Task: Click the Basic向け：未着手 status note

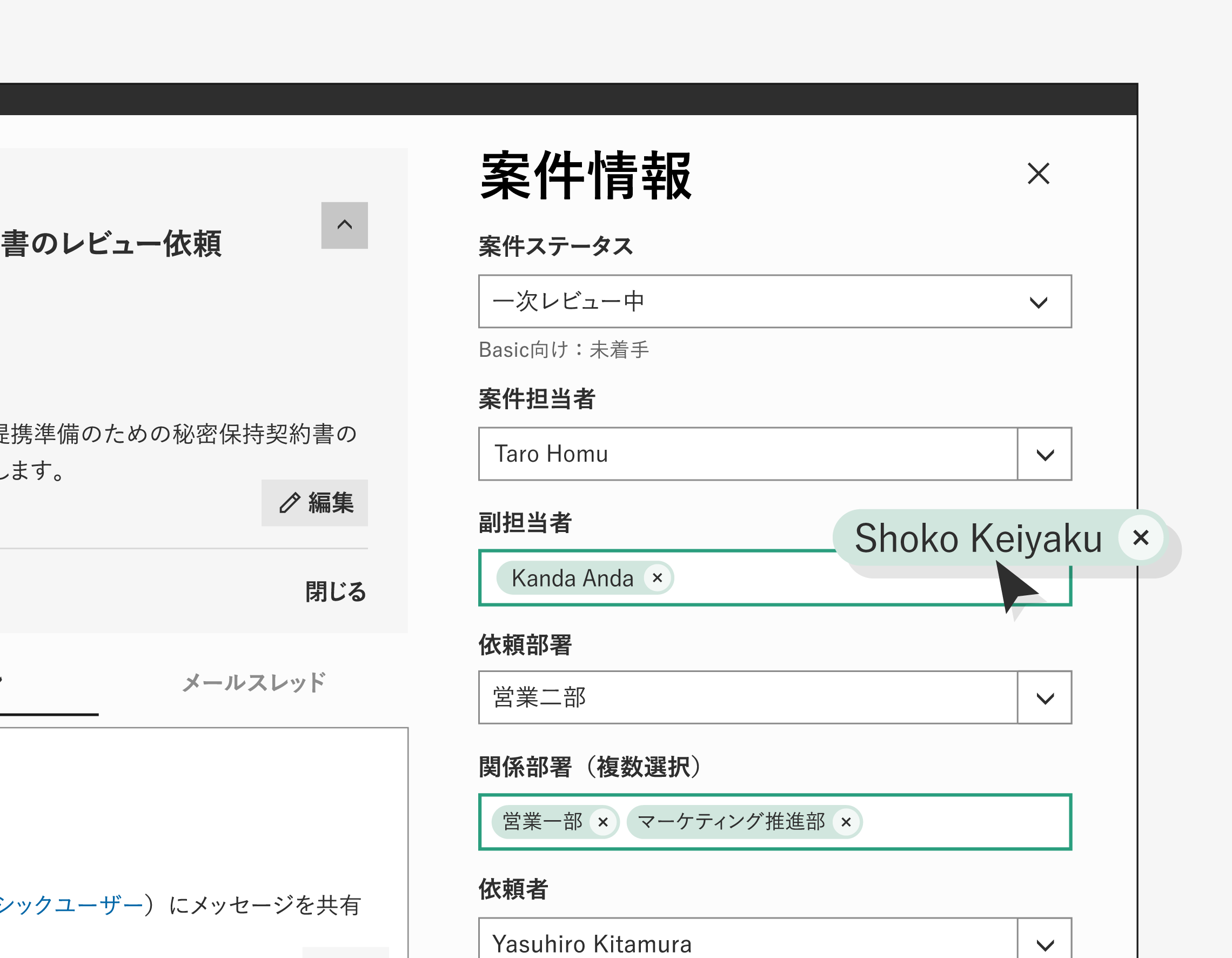Action: click(x=564, y=350)
